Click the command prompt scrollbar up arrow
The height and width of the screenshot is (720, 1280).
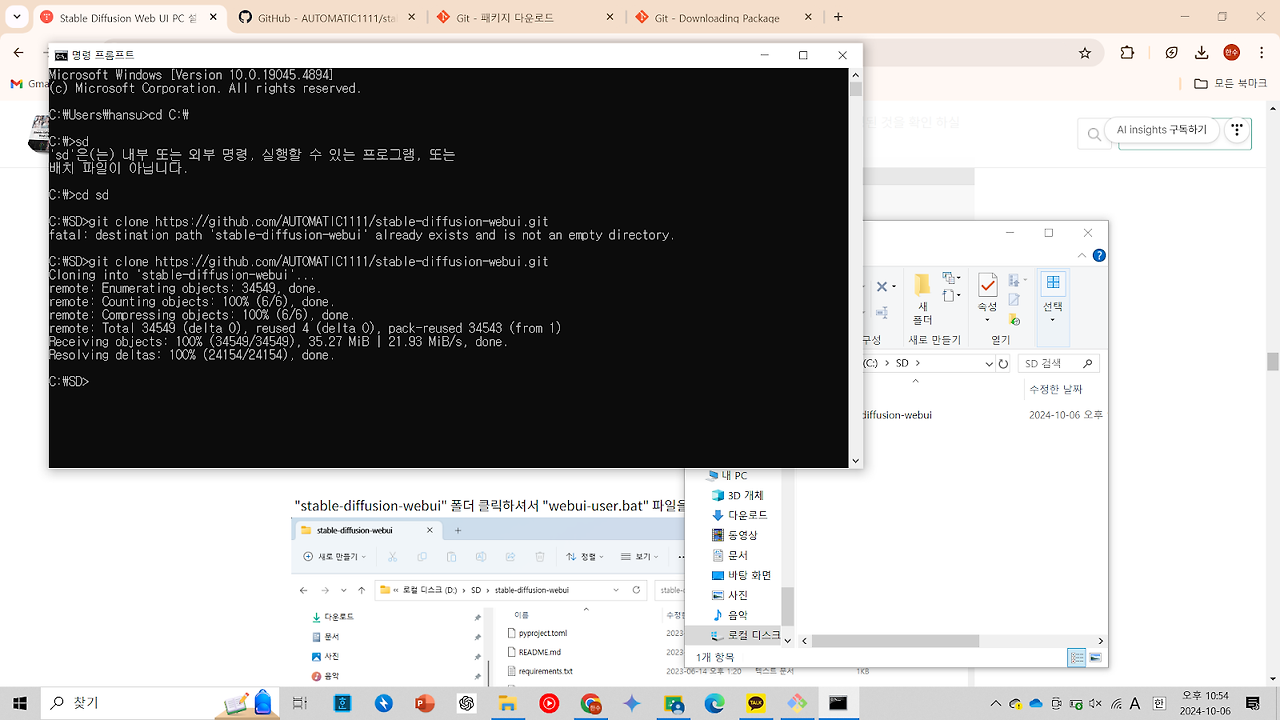click(x=856, y=74)
